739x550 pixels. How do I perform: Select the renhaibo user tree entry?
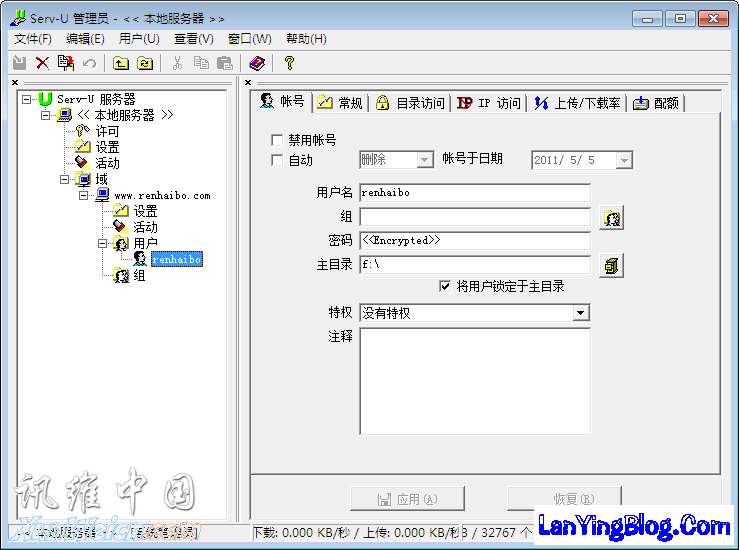click(x=177, y=259)
